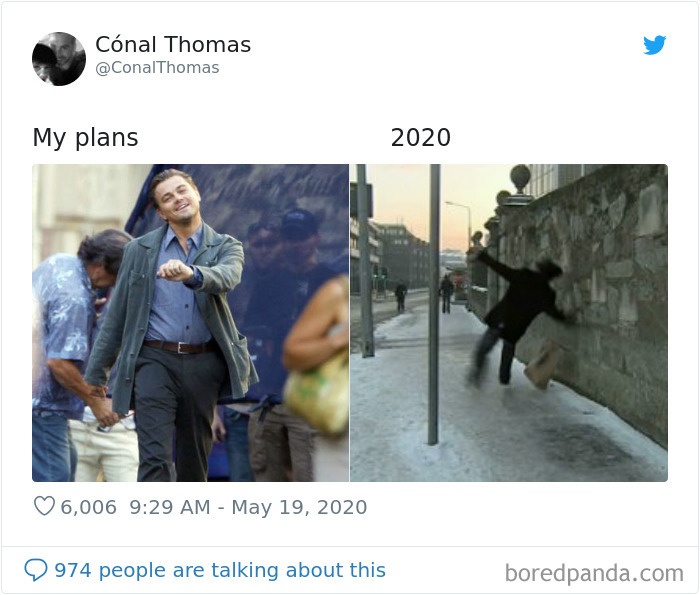This screenshot has width=700, height=595.
Task: Click the Twitter bird logo
Action: point(655,45)
